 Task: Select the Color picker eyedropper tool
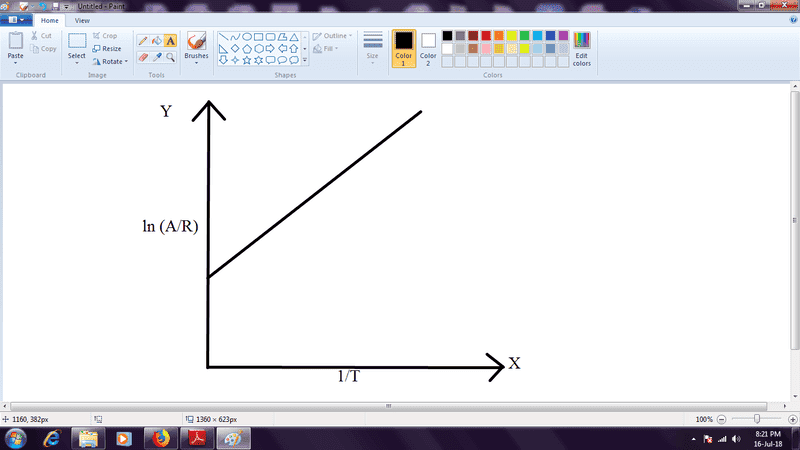coord(157,57)
